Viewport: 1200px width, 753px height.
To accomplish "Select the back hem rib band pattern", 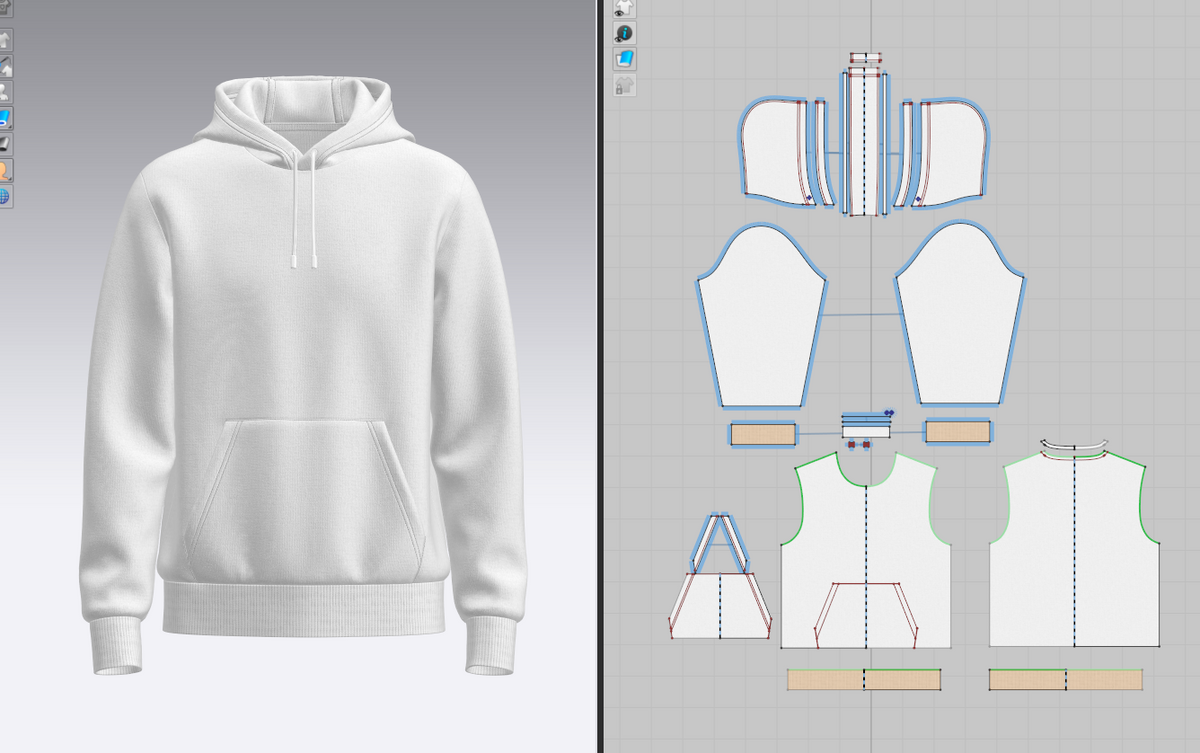I will (x=1066, y=680).
